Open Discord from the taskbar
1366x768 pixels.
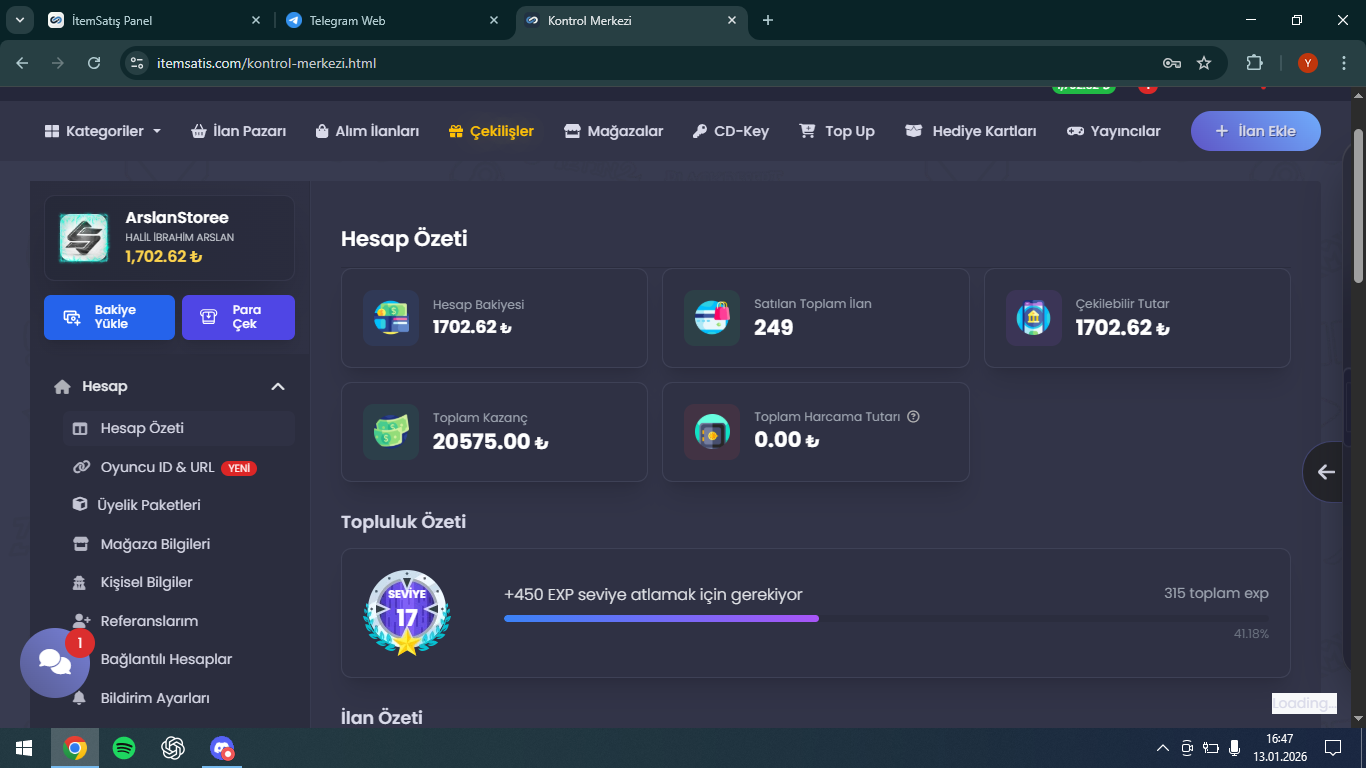tap(222, 748)
